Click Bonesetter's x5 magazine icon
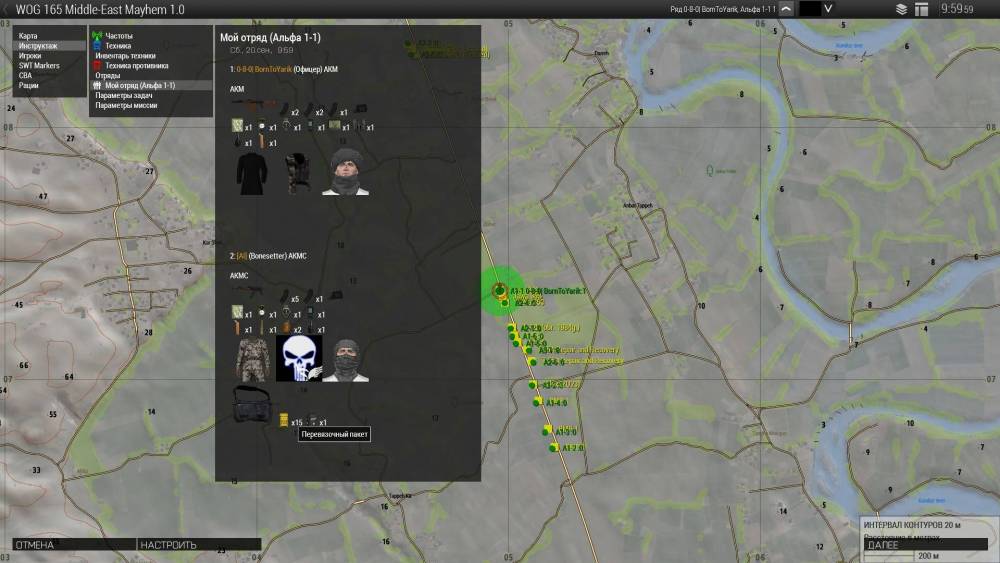1000x563 pixels. tap(284, 297)
